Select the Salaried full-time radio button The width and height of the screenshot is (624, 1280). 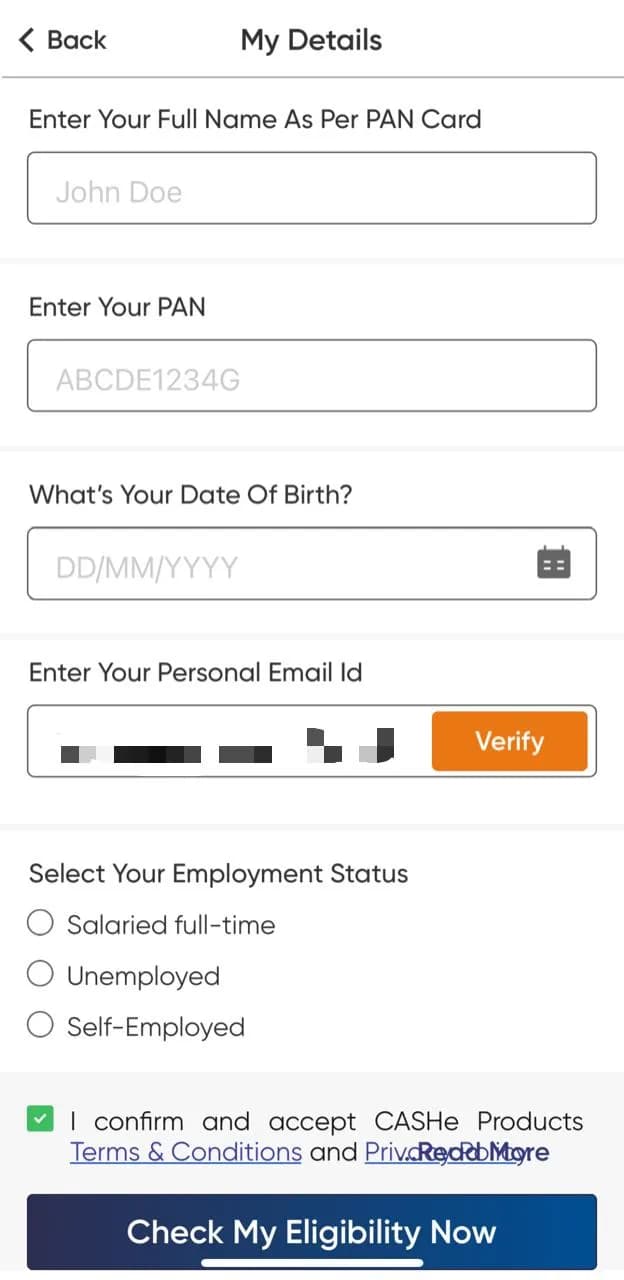click(40, 922)
